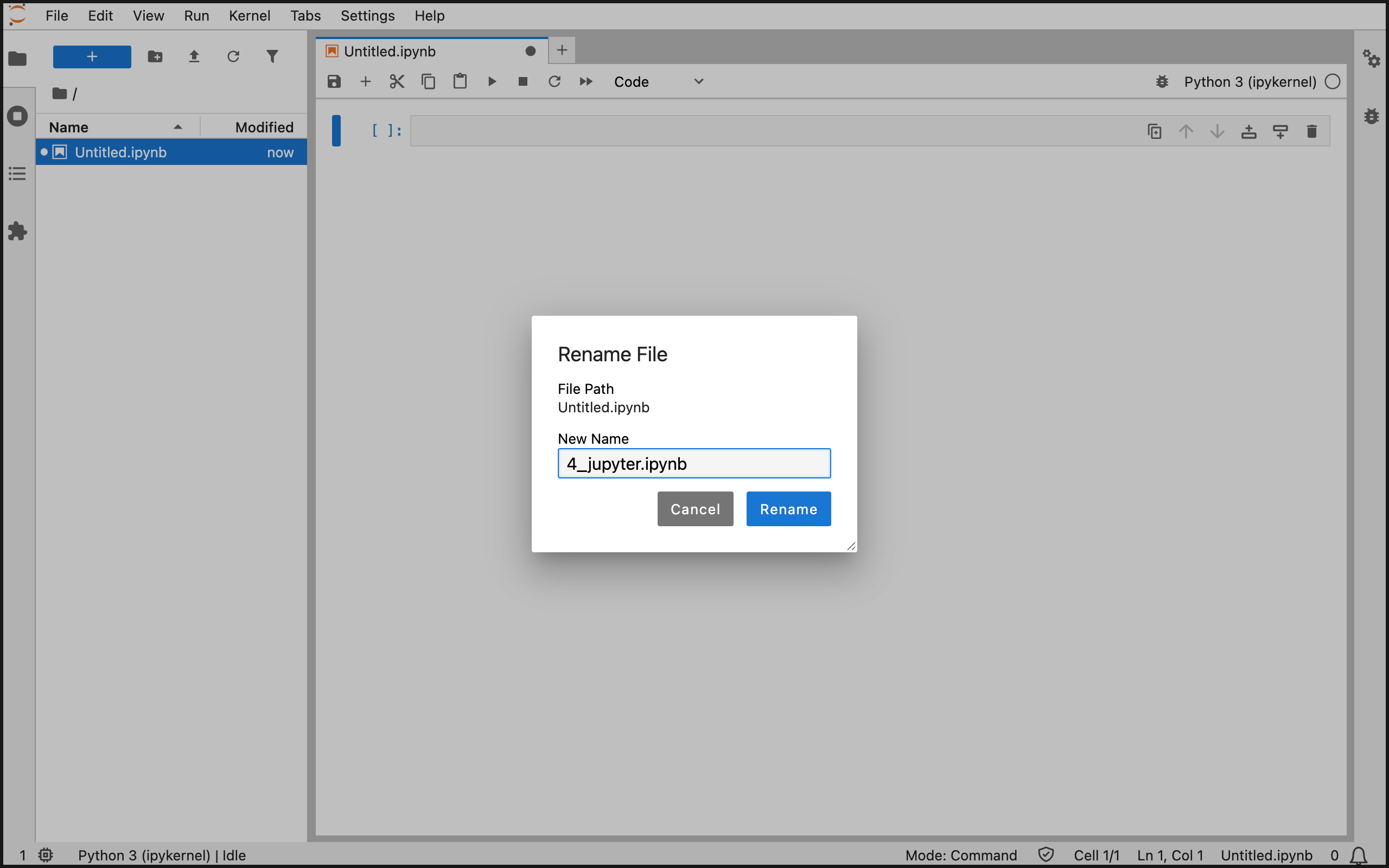This screenshot has width=1389, height=868.
Task: Toggle the file filter funnel icon
Action: (x=272, y=56)
